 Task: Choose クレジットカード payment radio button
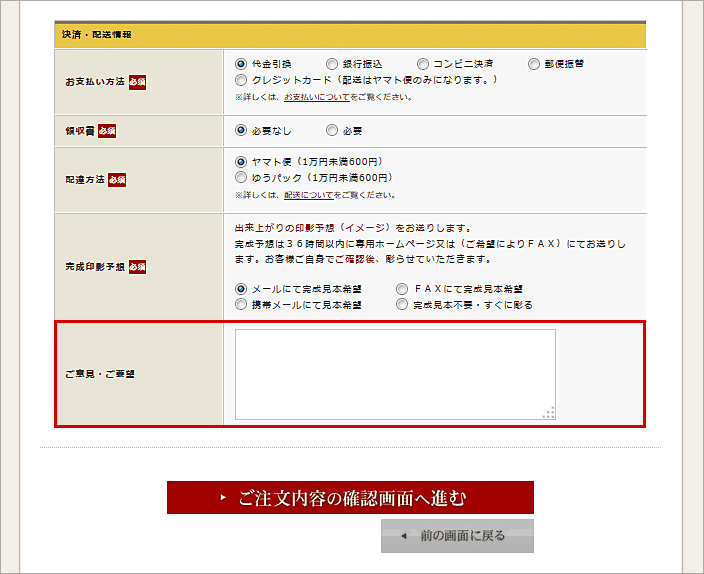tap(241, 79)
